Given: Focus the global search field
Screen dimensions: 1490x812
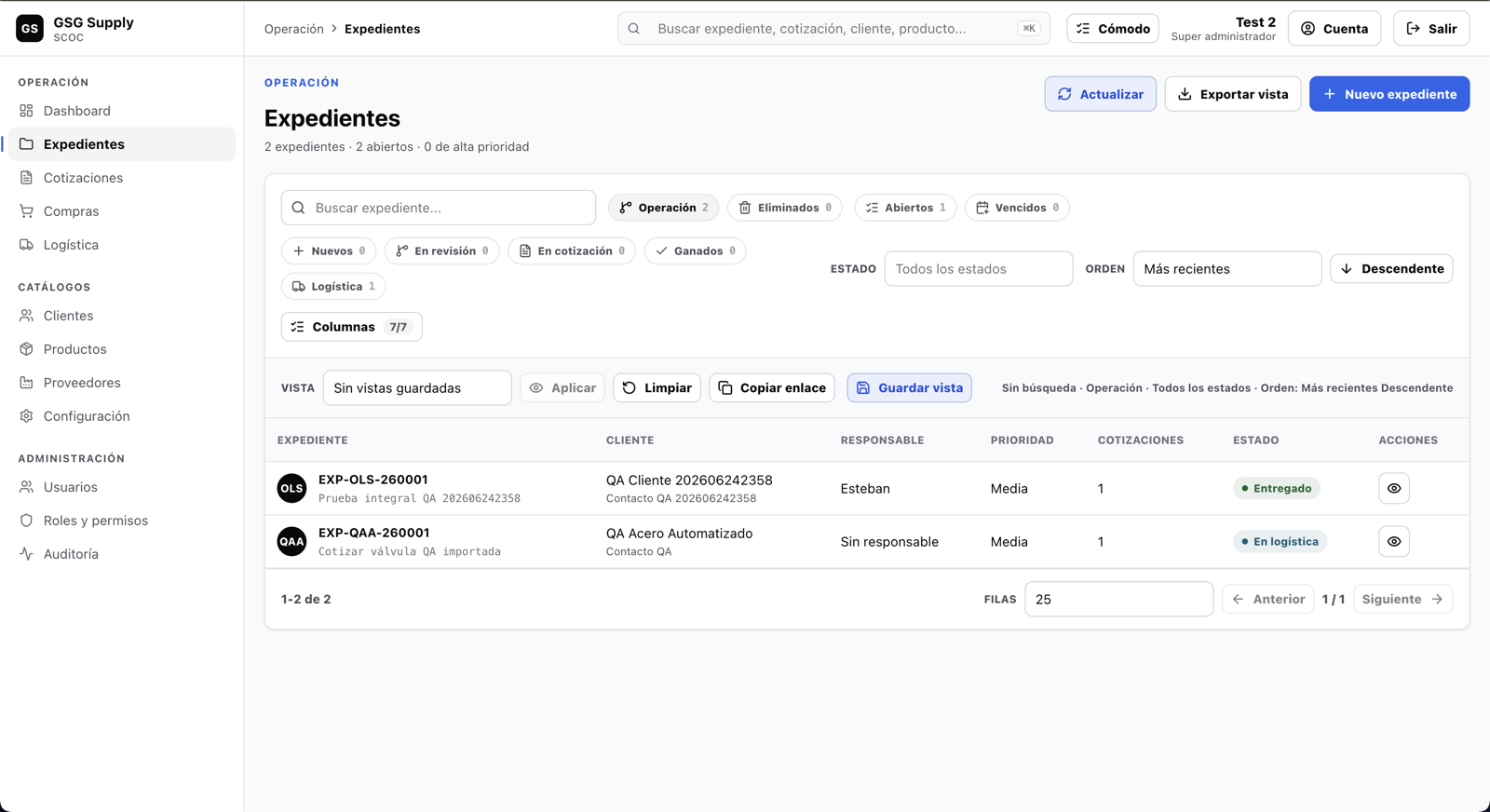Looking at the screenshot, I should tap(833, 29).
